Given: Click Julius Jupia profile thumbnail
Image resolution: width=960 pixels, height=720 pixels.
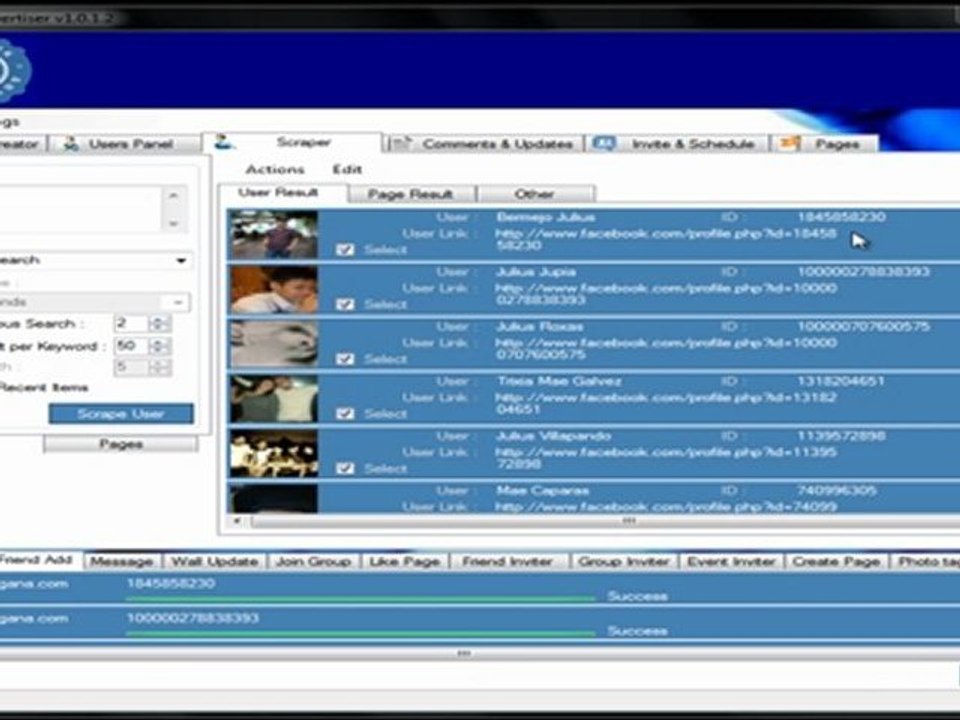Looking at the screenshot, I should pos(274,290).
